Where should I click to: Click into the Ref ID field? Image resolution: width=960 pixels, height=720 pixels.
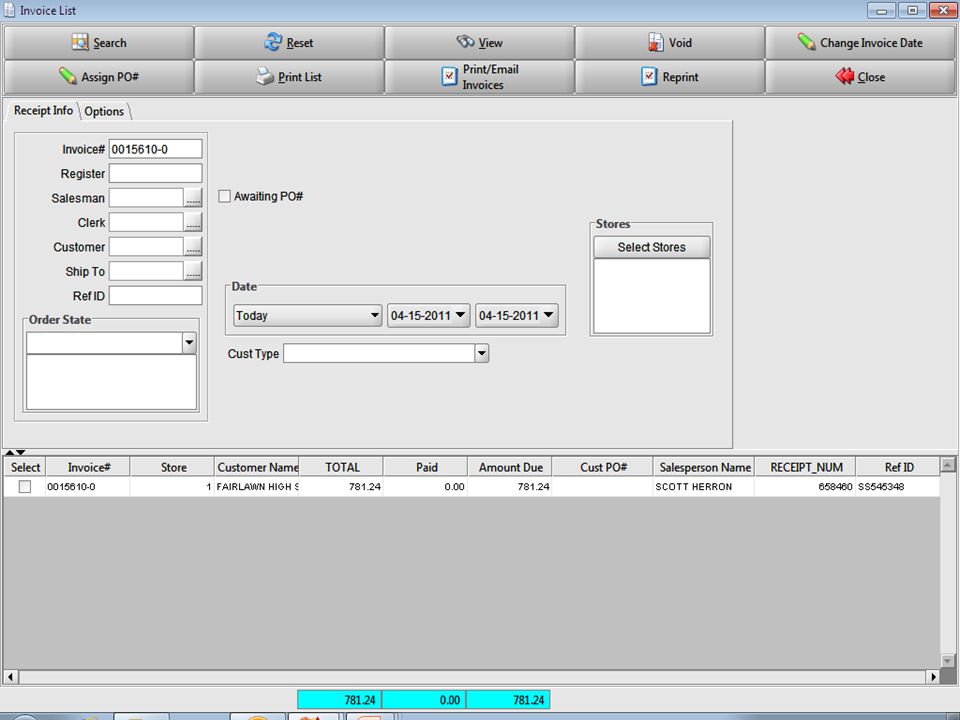[156, 296]
